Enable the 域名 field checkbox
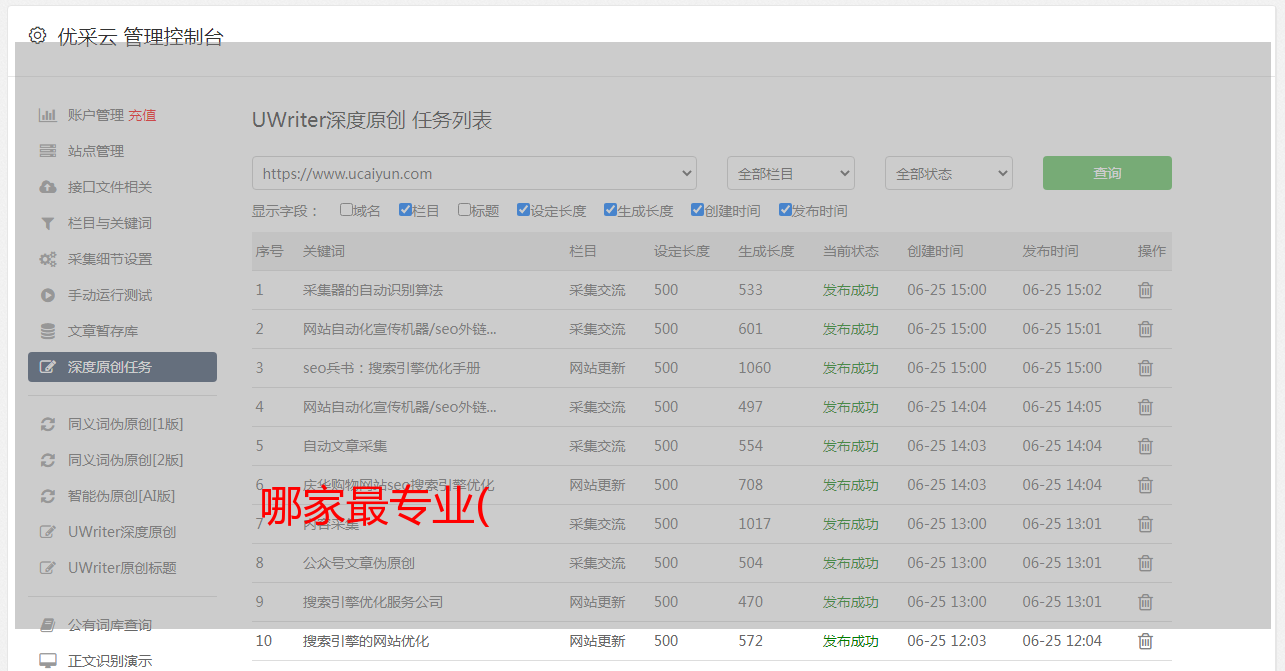This screenshot has height=671, width=1285. (346, 210)
